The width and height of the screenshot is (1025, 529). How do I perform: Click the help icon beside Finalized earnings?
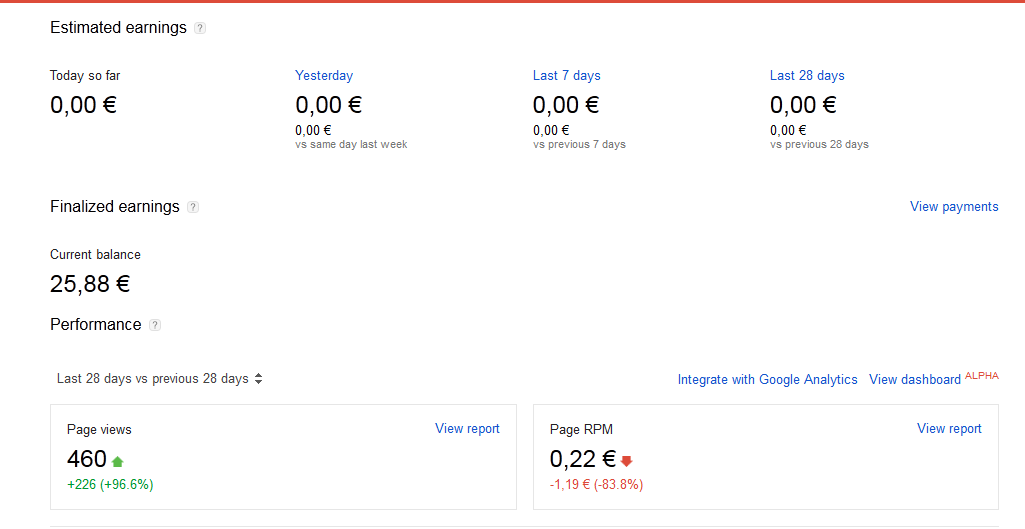pos(193,207)
